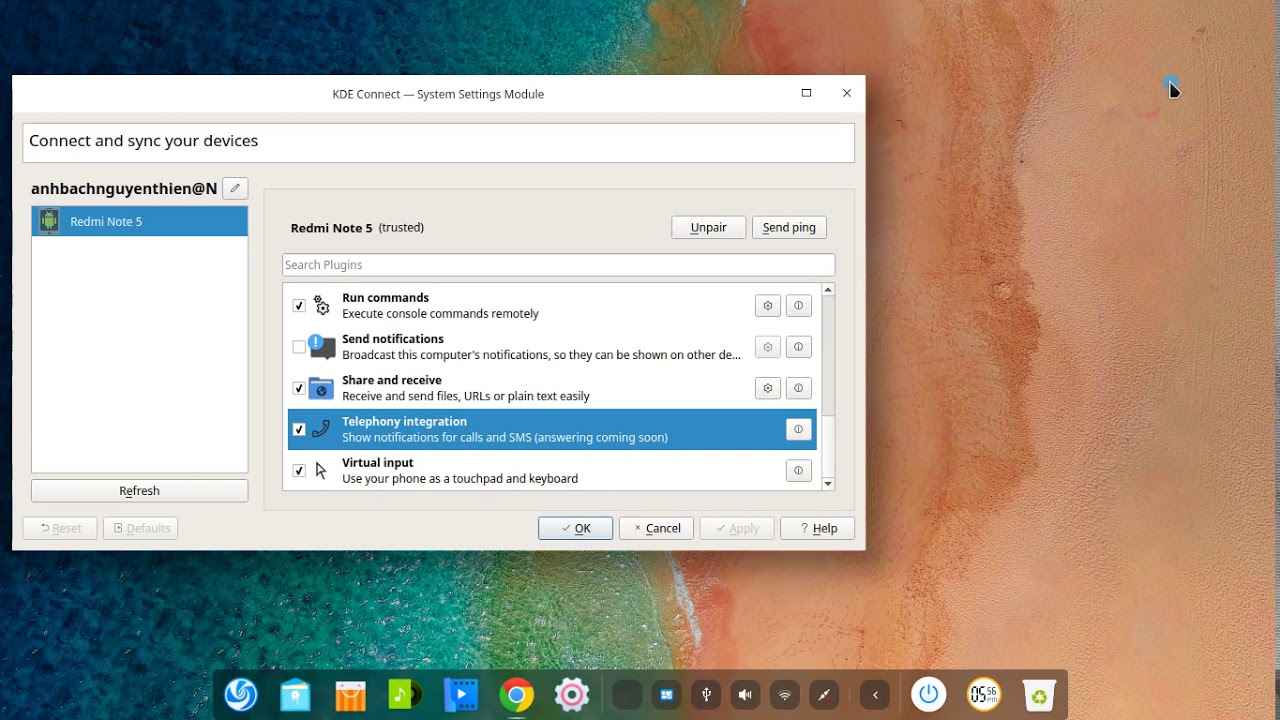Select the Virtual input plugin title
The height and width of the screenshot is (720, 1280).
[x=378, y=462]
